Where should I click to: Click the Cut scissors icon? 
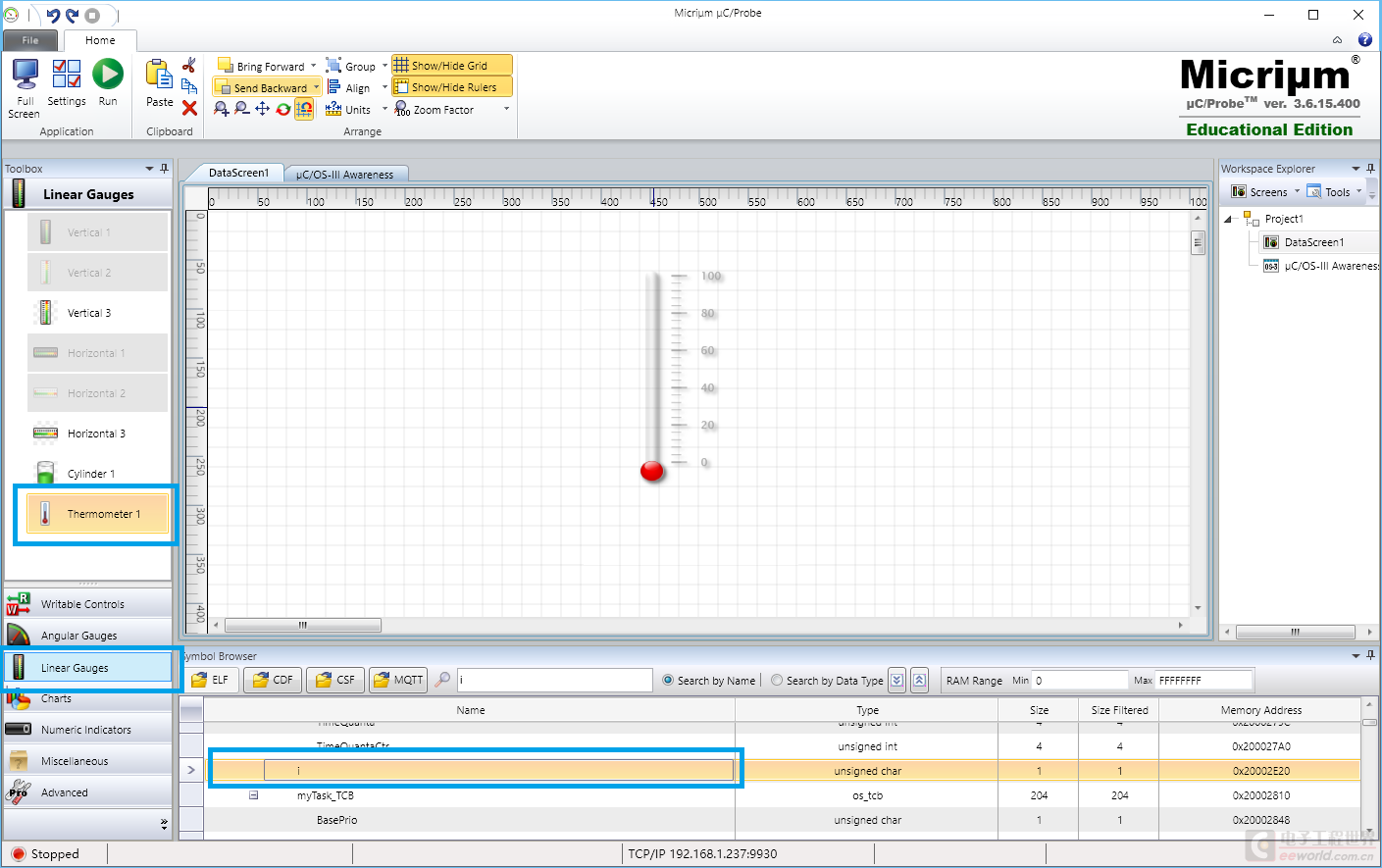(189, 65)
